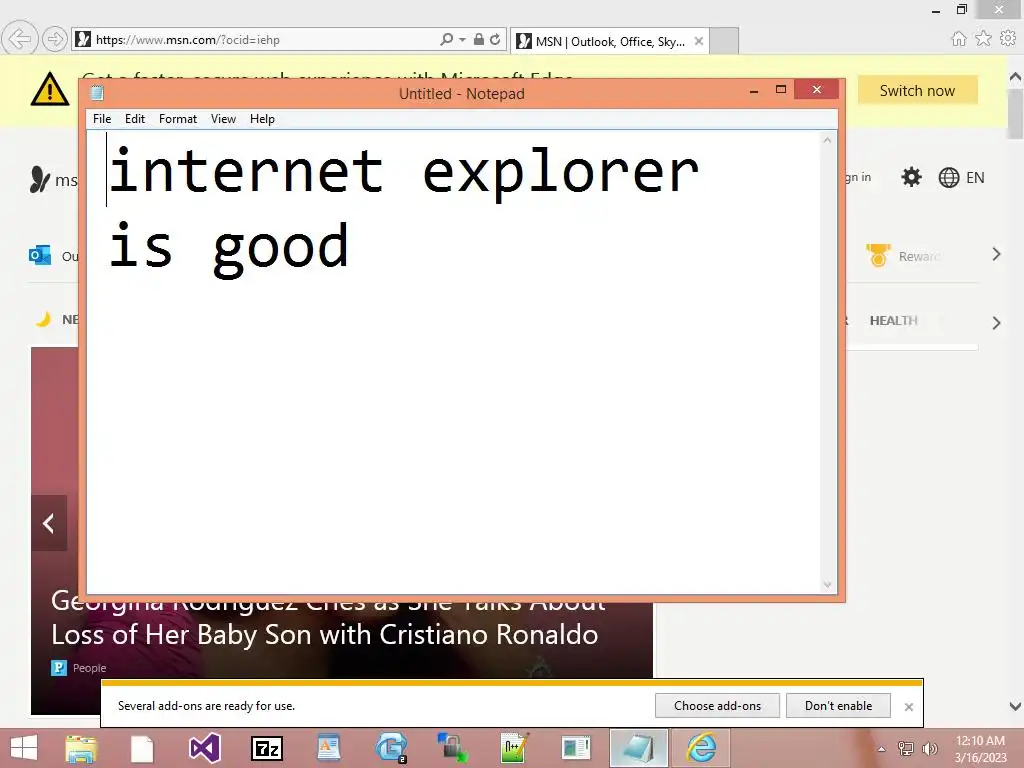
Task: Expand news categories chevron beside HEALTH
Action: [997, 323]
